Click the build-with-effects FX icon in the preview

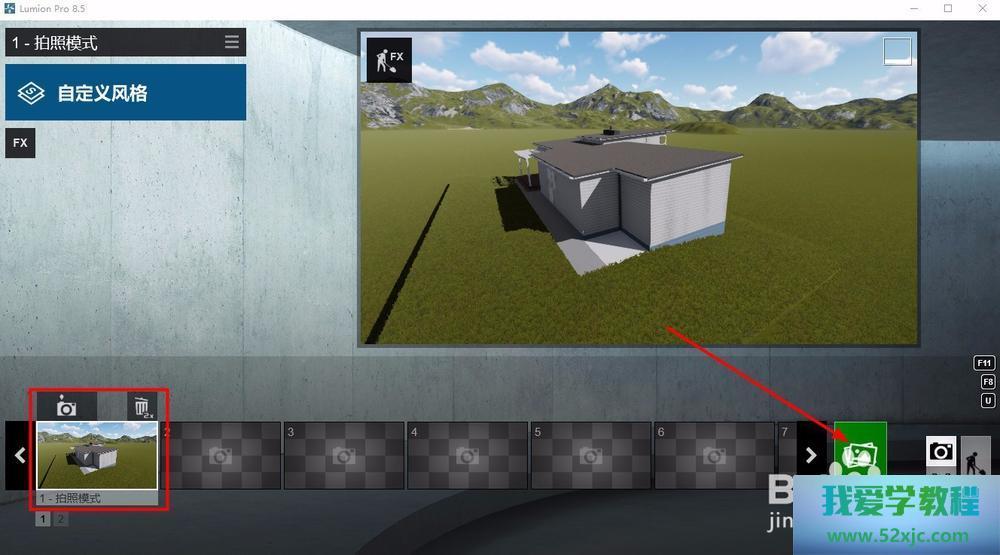389,61
